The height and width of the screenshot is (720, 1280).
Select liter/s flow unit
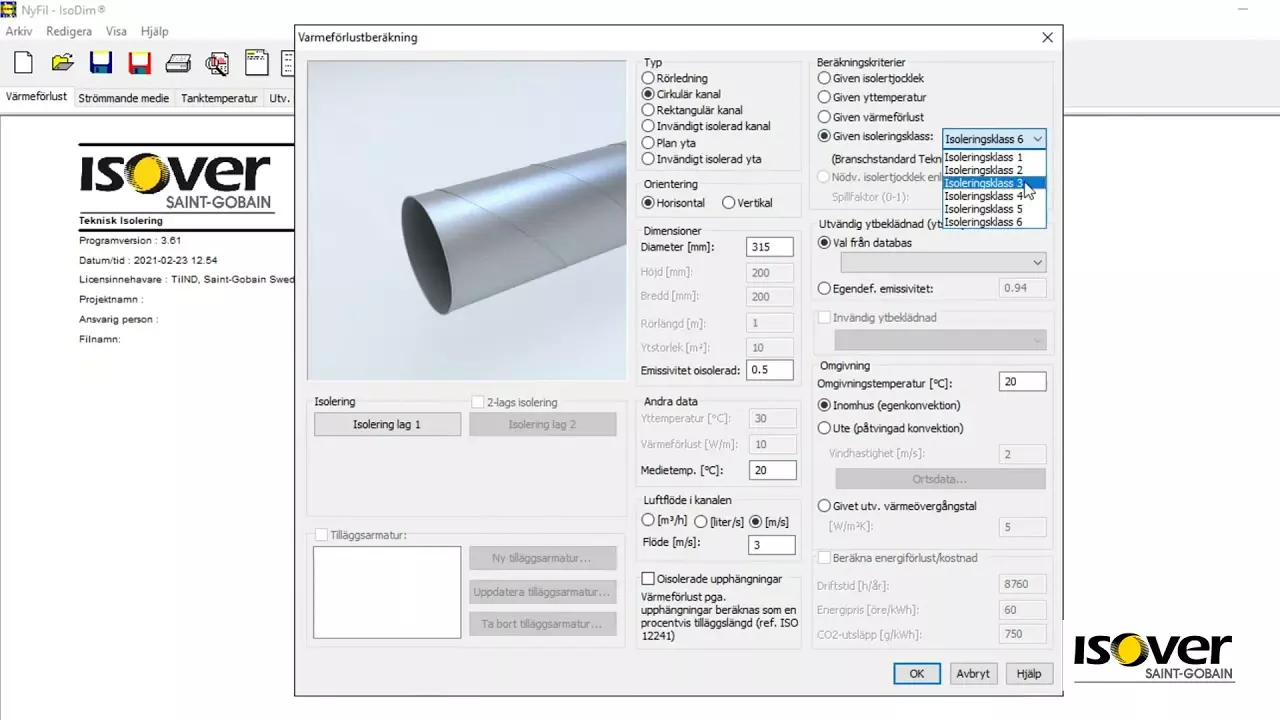tap(719, 521)
